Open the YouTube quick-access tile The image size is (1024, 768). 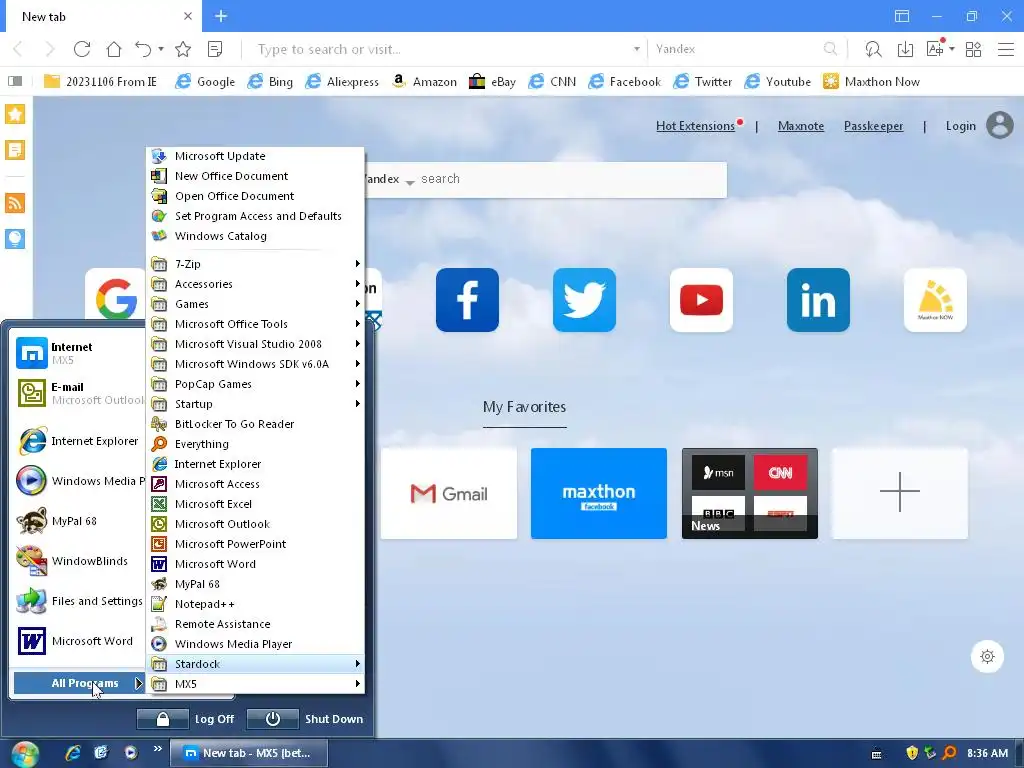tap(701, 300)
